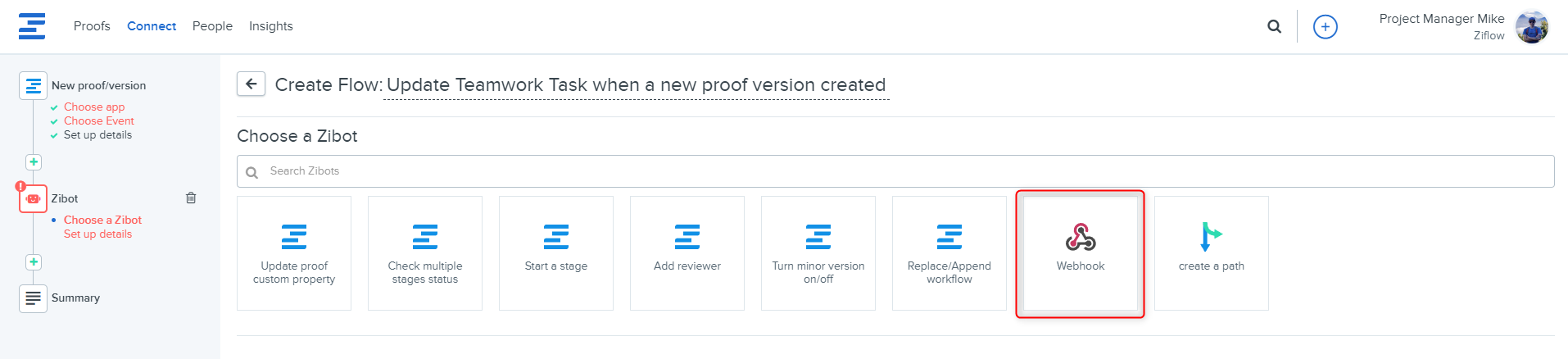The height and width of the screenshot is (359, 1568).
Task: Click the Choose Event link in sidebar
Action: pos(98,120)
